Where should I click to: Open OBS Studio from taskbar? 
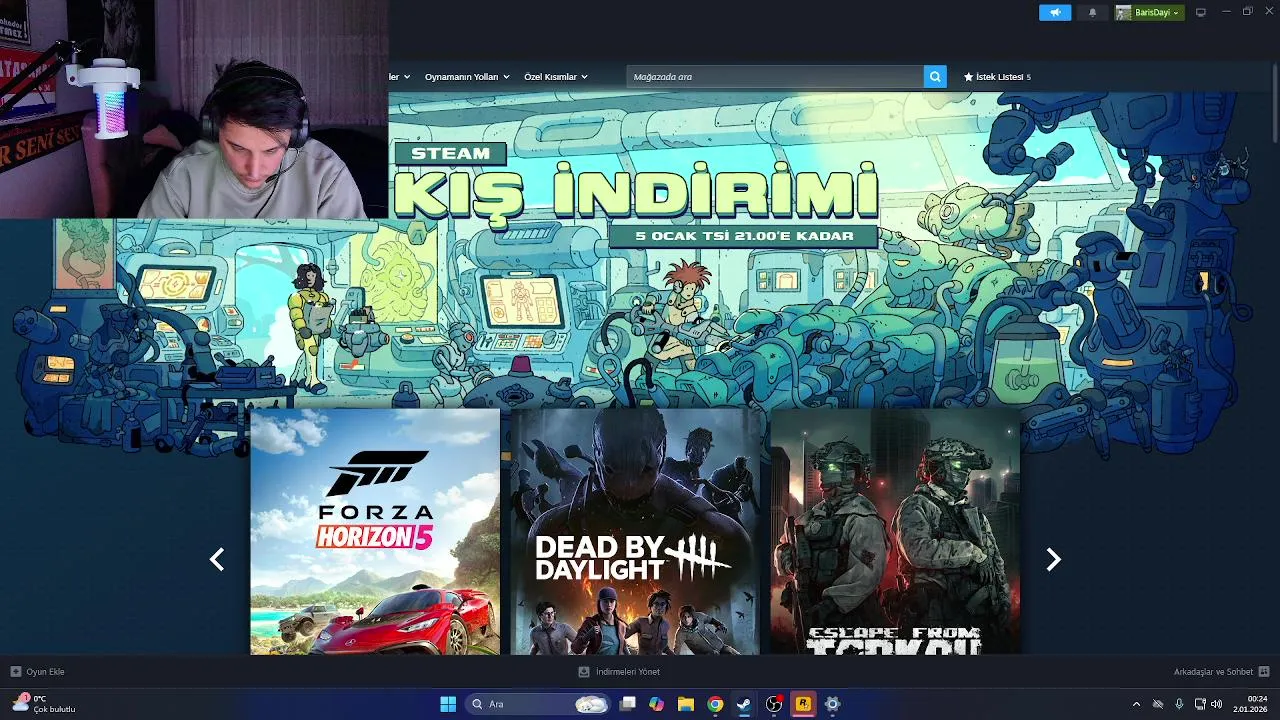pos(773,704)
